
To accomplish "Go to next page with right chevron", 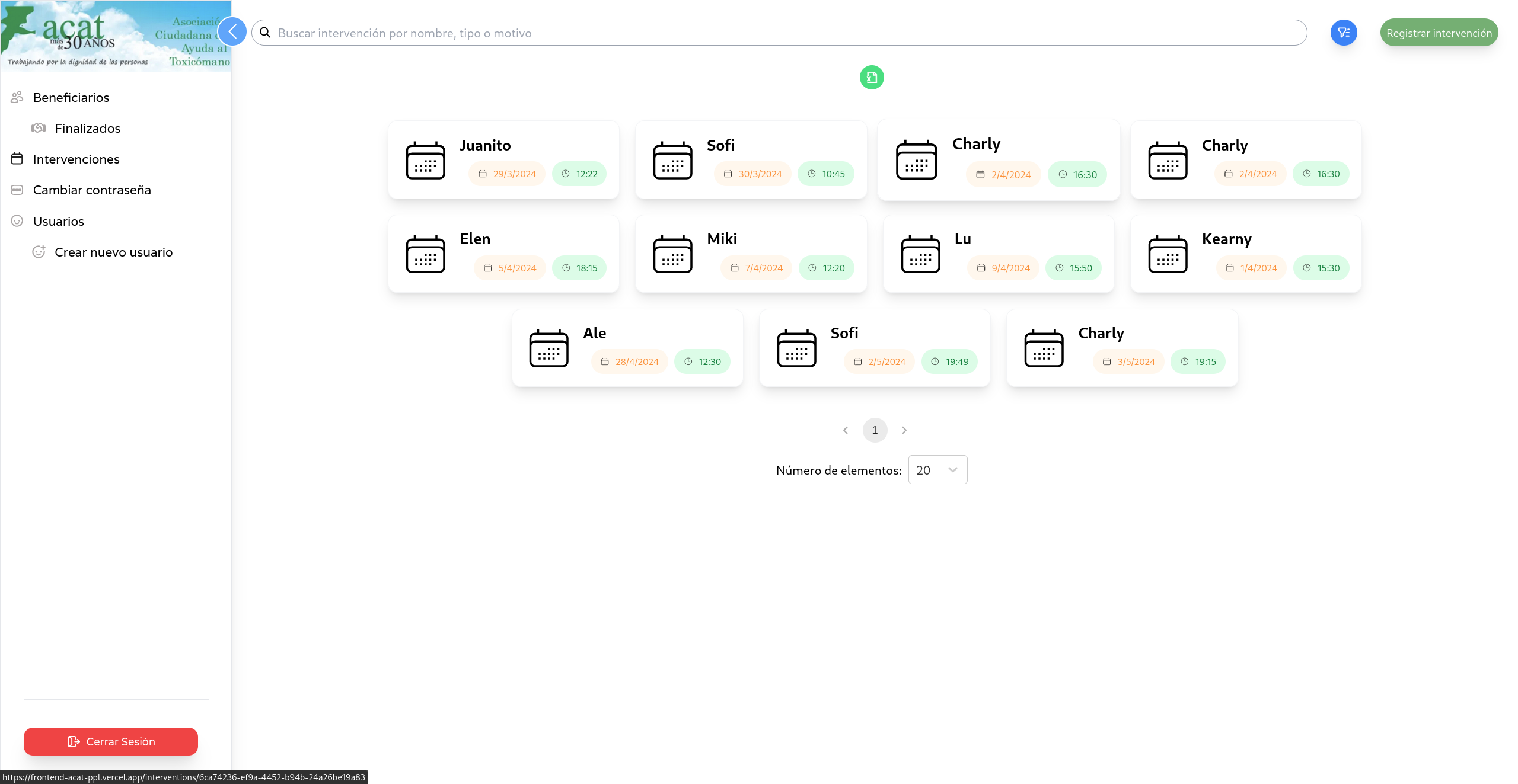I will pos(904,430).
